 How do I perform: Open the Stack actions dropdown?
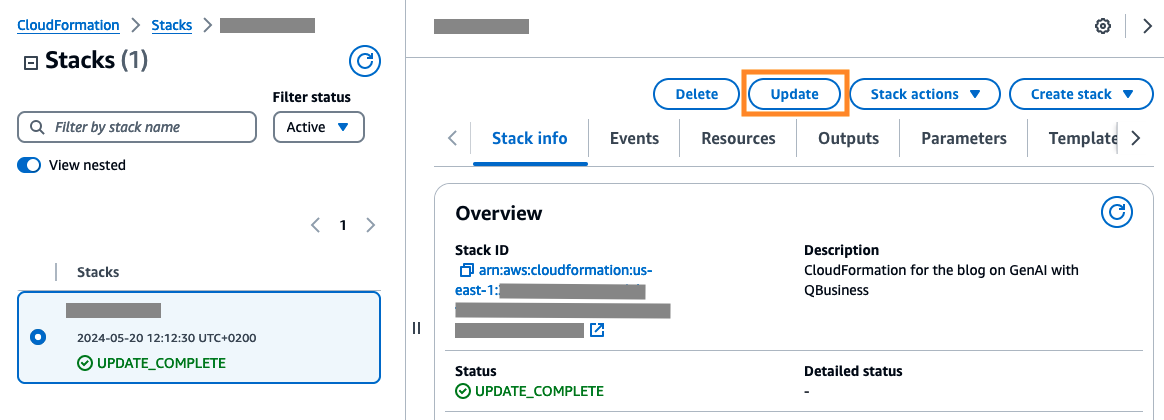pyautogui.click(x=926, y=94)
